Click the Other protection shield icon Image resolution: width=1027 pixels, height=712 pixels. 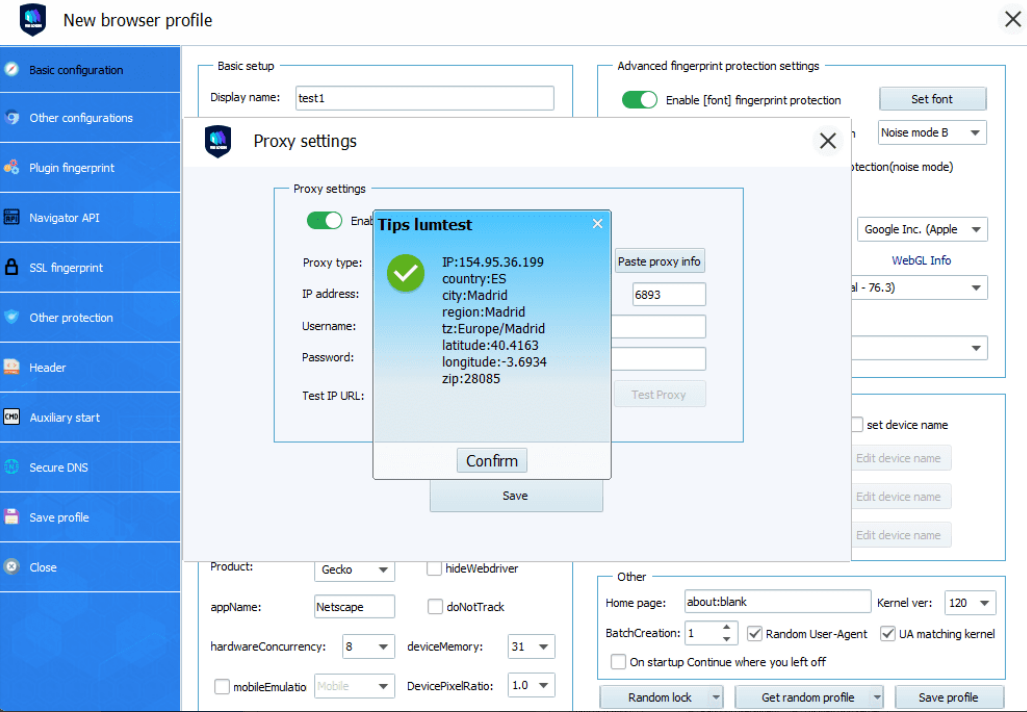[12, 317]
